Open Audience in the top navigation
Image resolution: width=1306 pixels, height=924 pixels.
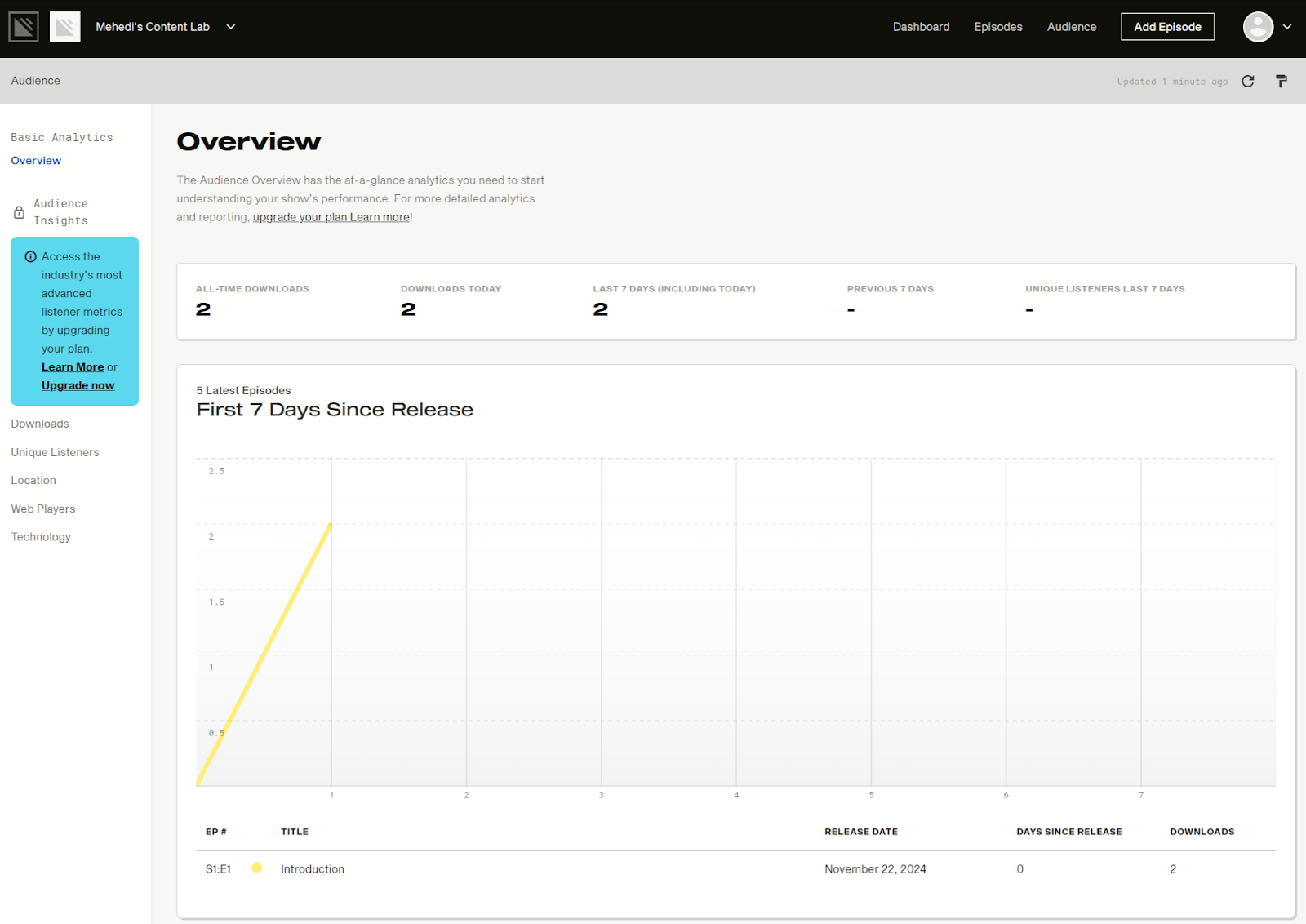[x=1072, y=27]
